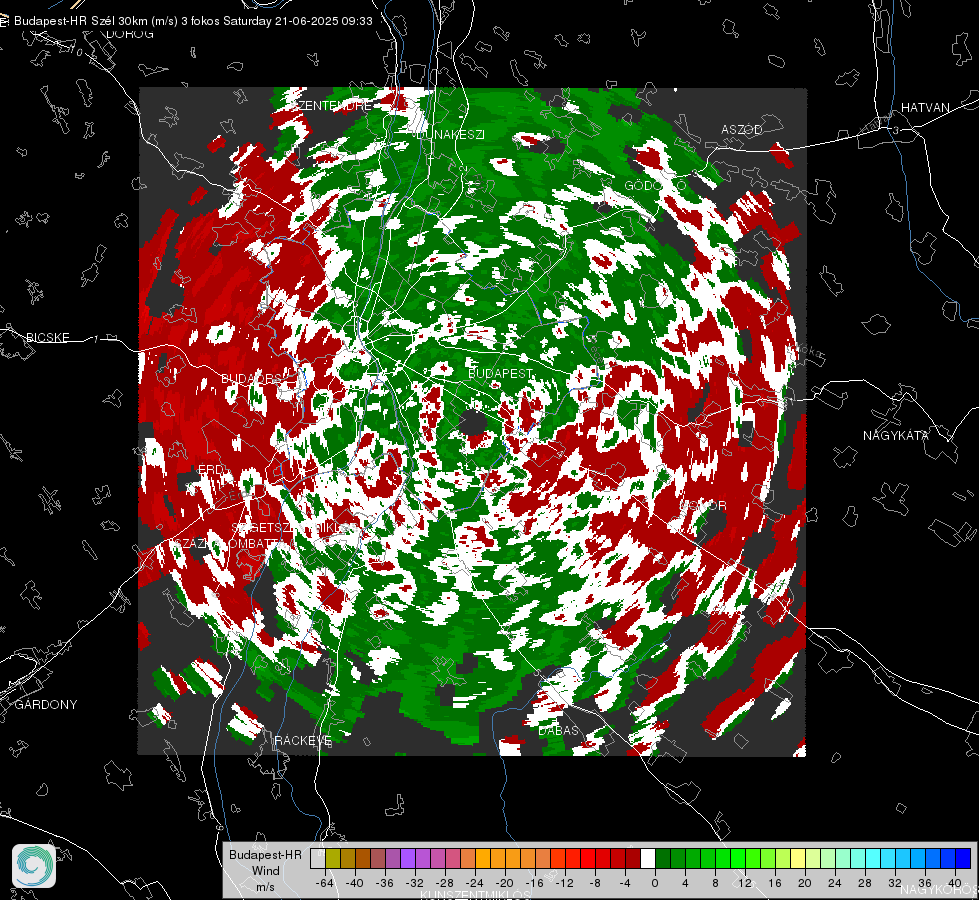Screen dimensions: 979x900
Task: Click the Budapest-HR legend title
Action: (x=265, y=854)
